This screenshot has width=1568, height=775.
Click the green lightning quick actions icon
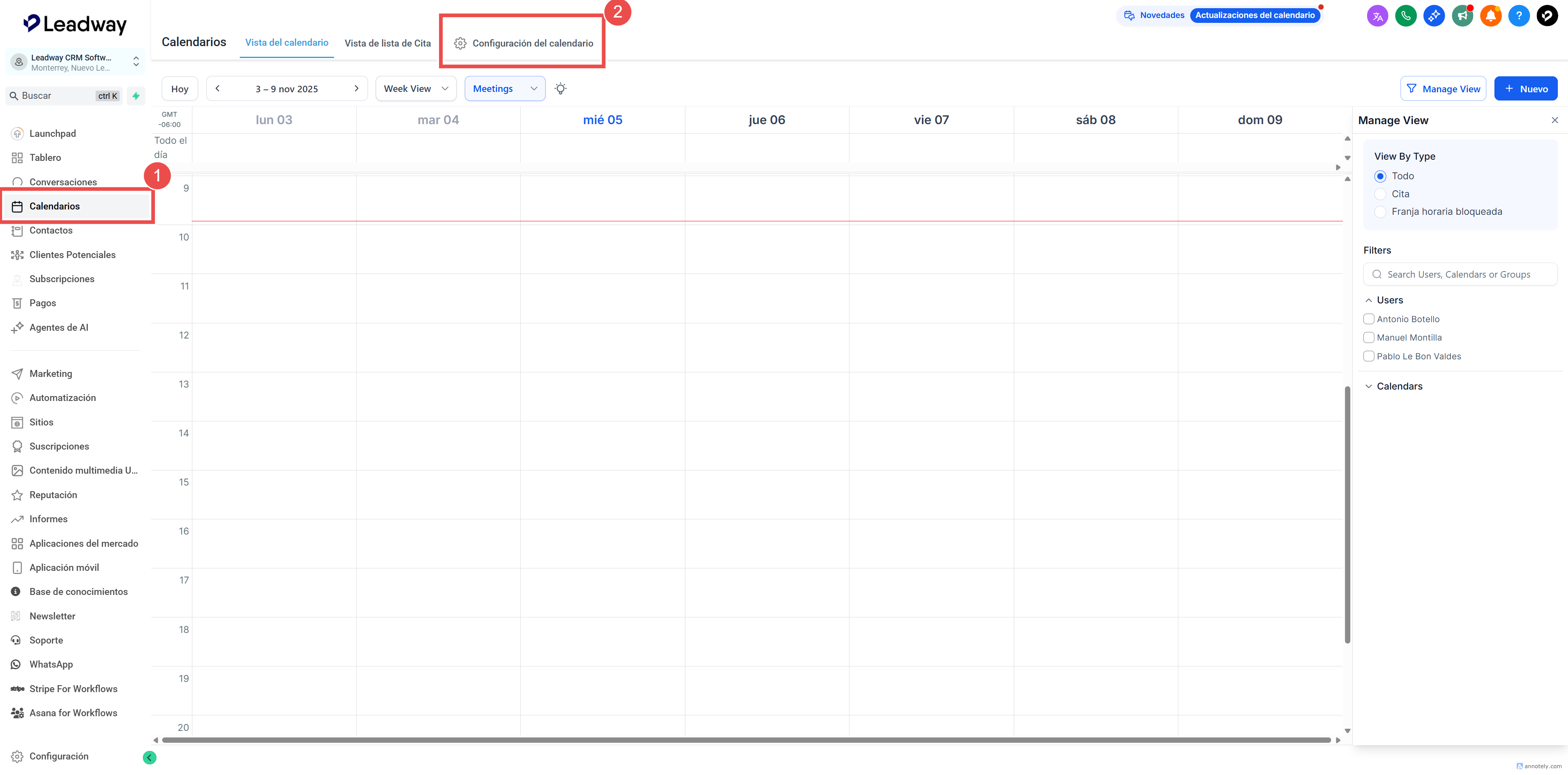coord(136,96)
